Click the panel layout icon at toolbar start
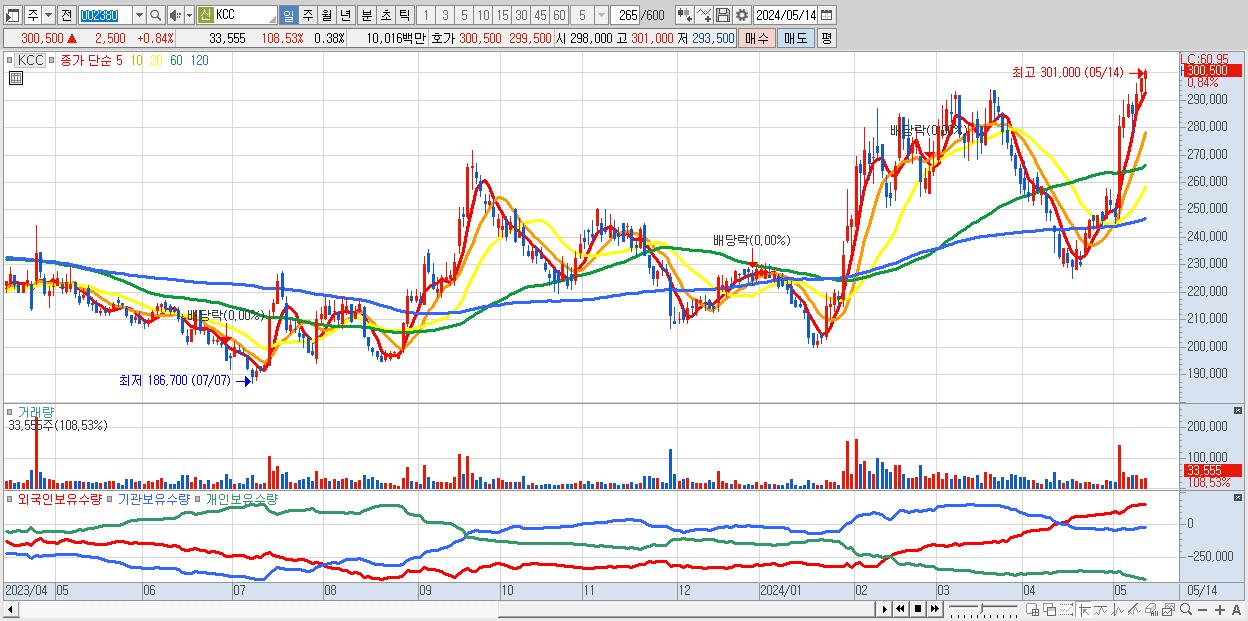The width and height of the screenshot is (1248, 621). tap(12, 15)
